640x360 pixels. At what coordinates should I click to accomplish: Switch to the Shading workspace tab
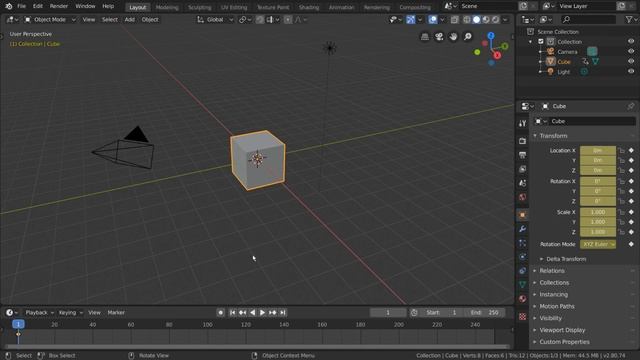point(309,7)
